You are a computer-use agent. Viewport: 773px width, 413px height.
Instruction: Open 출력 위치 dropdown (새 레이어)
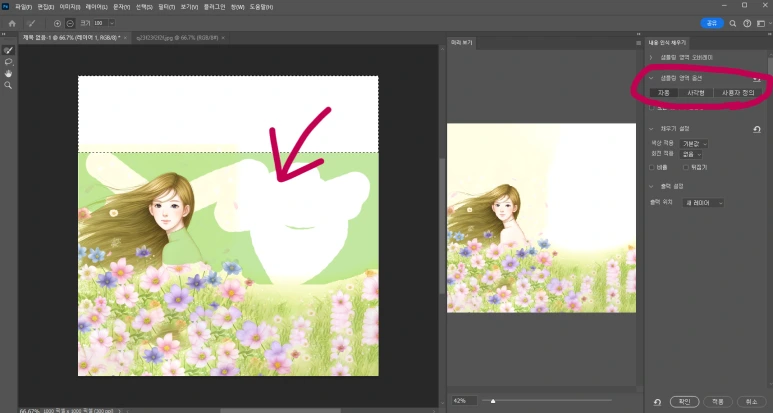(703, 203)
